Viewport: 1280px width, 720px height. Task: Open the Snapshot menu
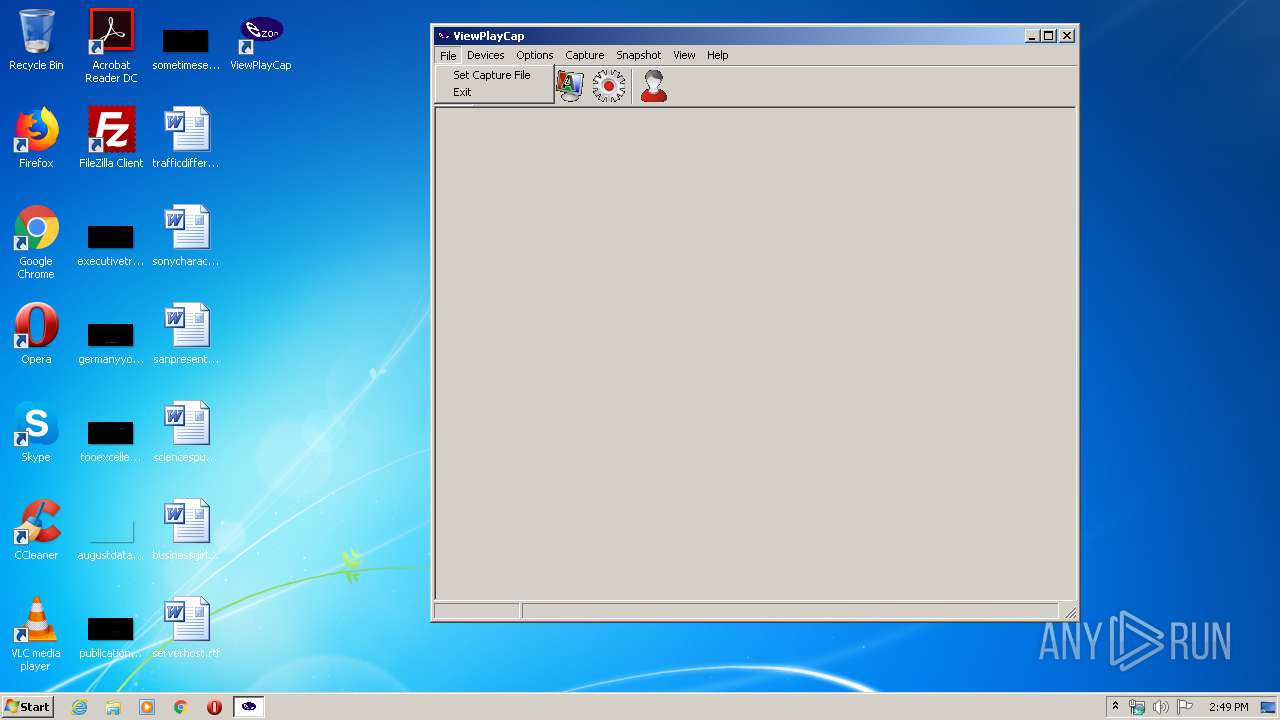(x=639, y=55)
